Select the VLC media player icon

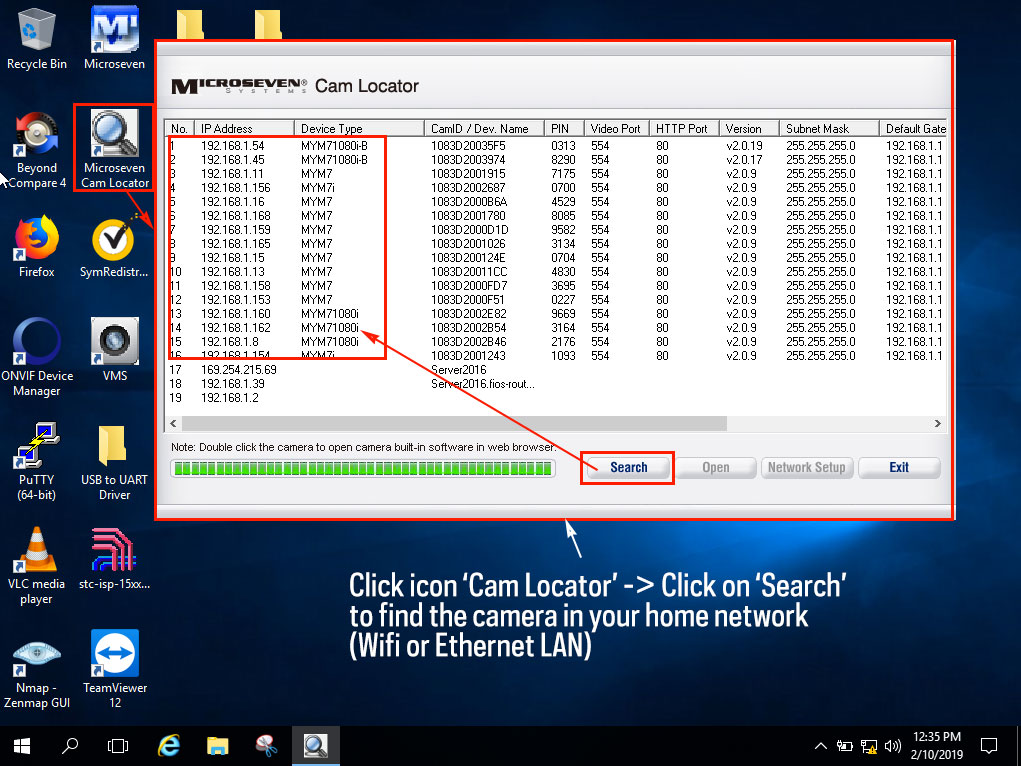pyautogui.click(x=36, y=565)
